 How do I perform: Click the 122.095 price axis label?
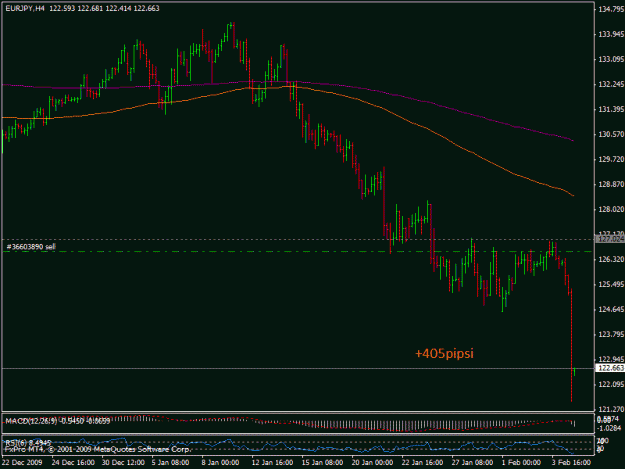611,384
